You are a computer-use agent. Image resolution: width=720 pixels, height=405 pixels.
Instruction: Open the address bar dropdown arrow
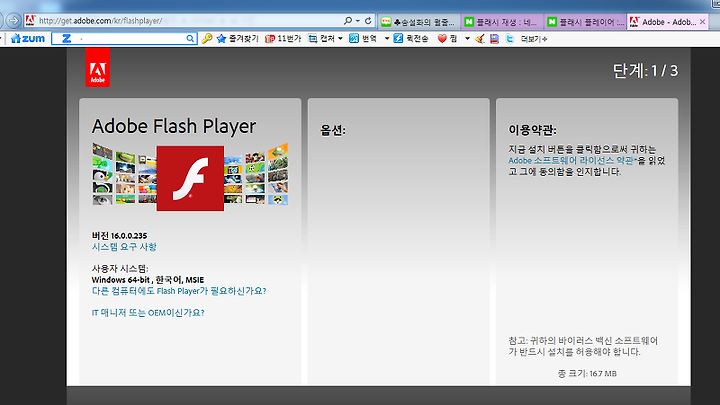click(358, 21)
